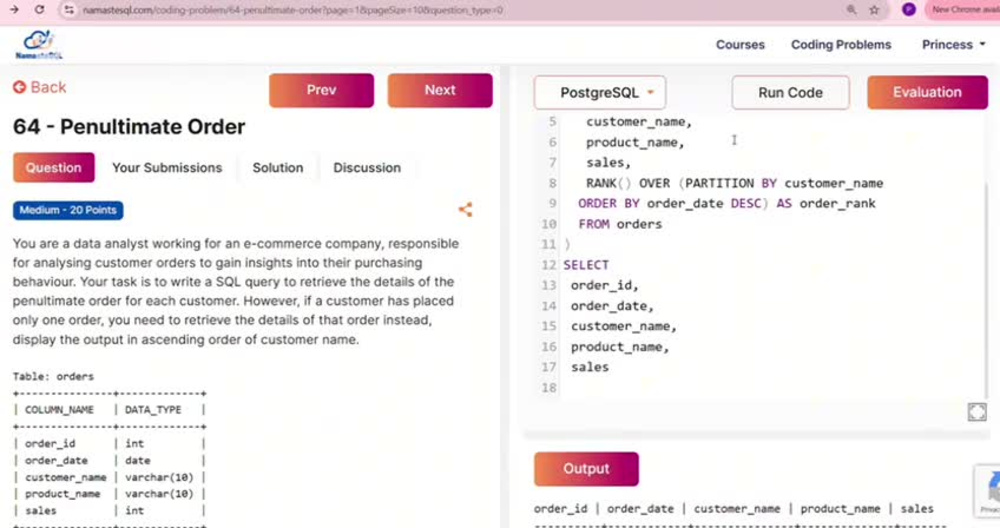1000x528 pixels.
Task: Expand the editor with the fullscreen icon
Action: (x=976, y=412)
